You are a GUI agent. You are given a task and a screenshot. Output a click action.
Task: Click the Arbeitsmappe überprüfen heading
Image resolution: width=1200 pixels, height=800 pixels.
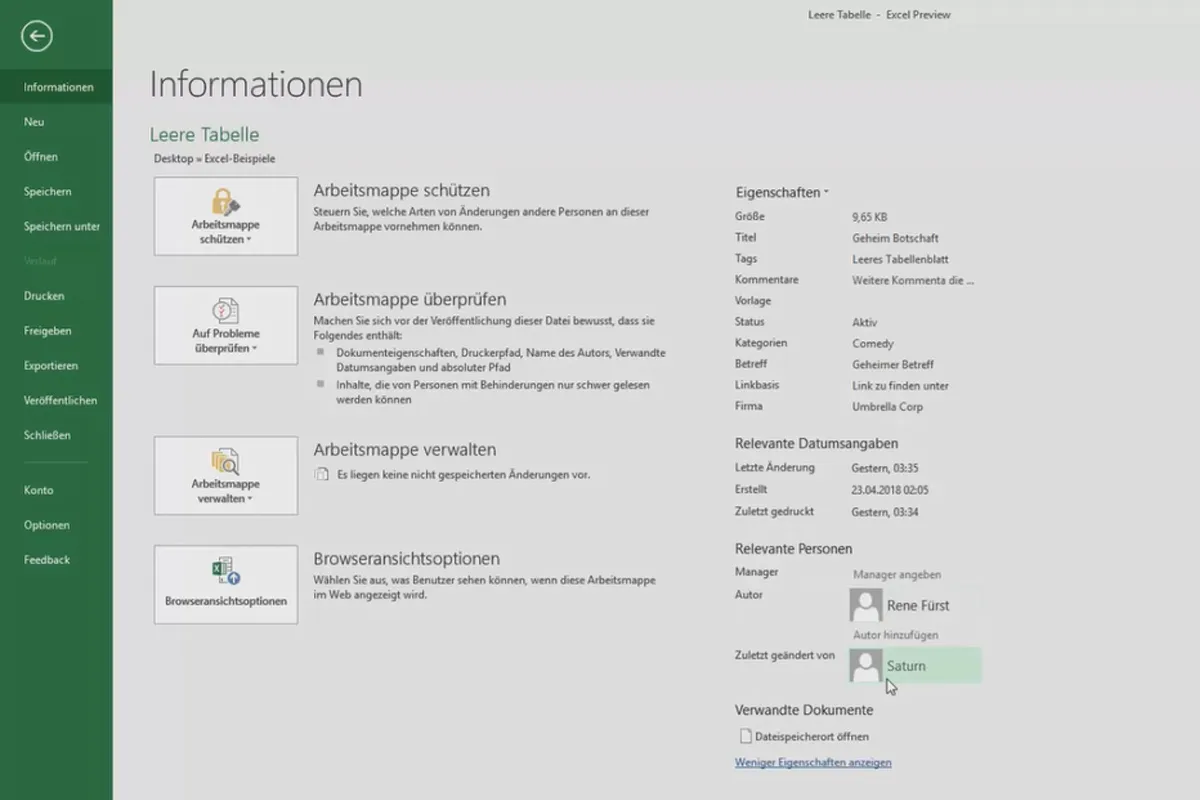tap(410, 299)
